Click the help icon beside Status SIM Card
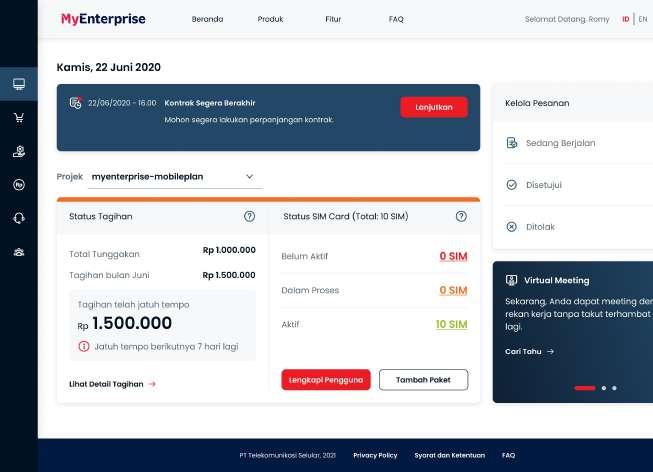 point(461,216)
